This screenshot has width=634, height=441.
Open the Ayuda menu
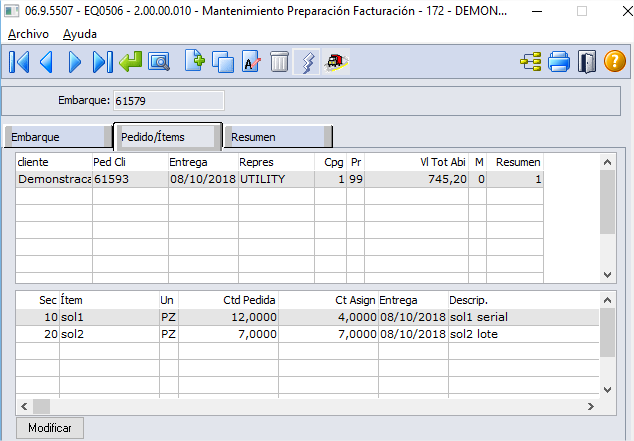80,34
